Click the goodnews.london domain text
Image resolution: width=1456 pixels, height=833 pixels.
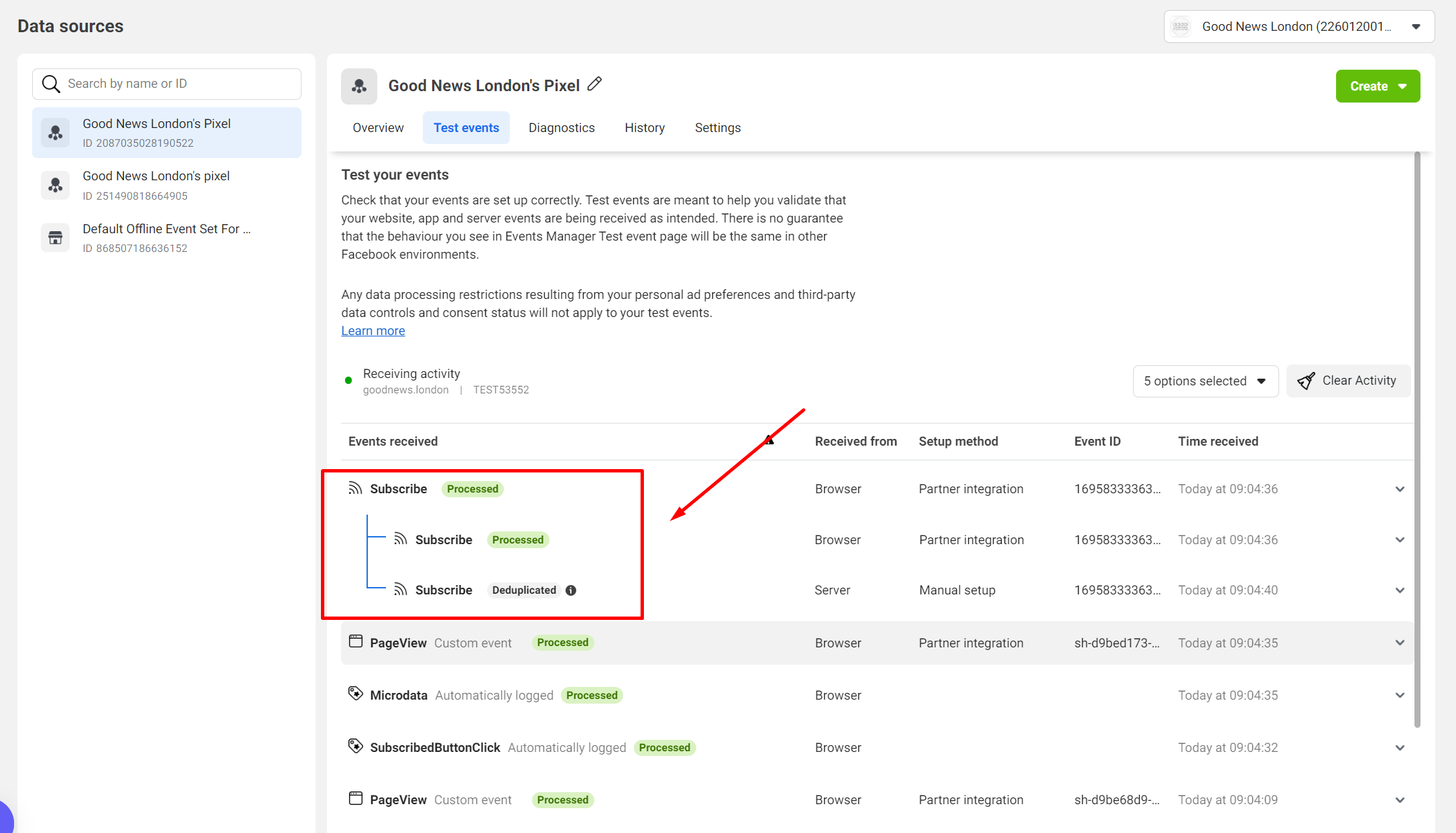tap(405, 389)
